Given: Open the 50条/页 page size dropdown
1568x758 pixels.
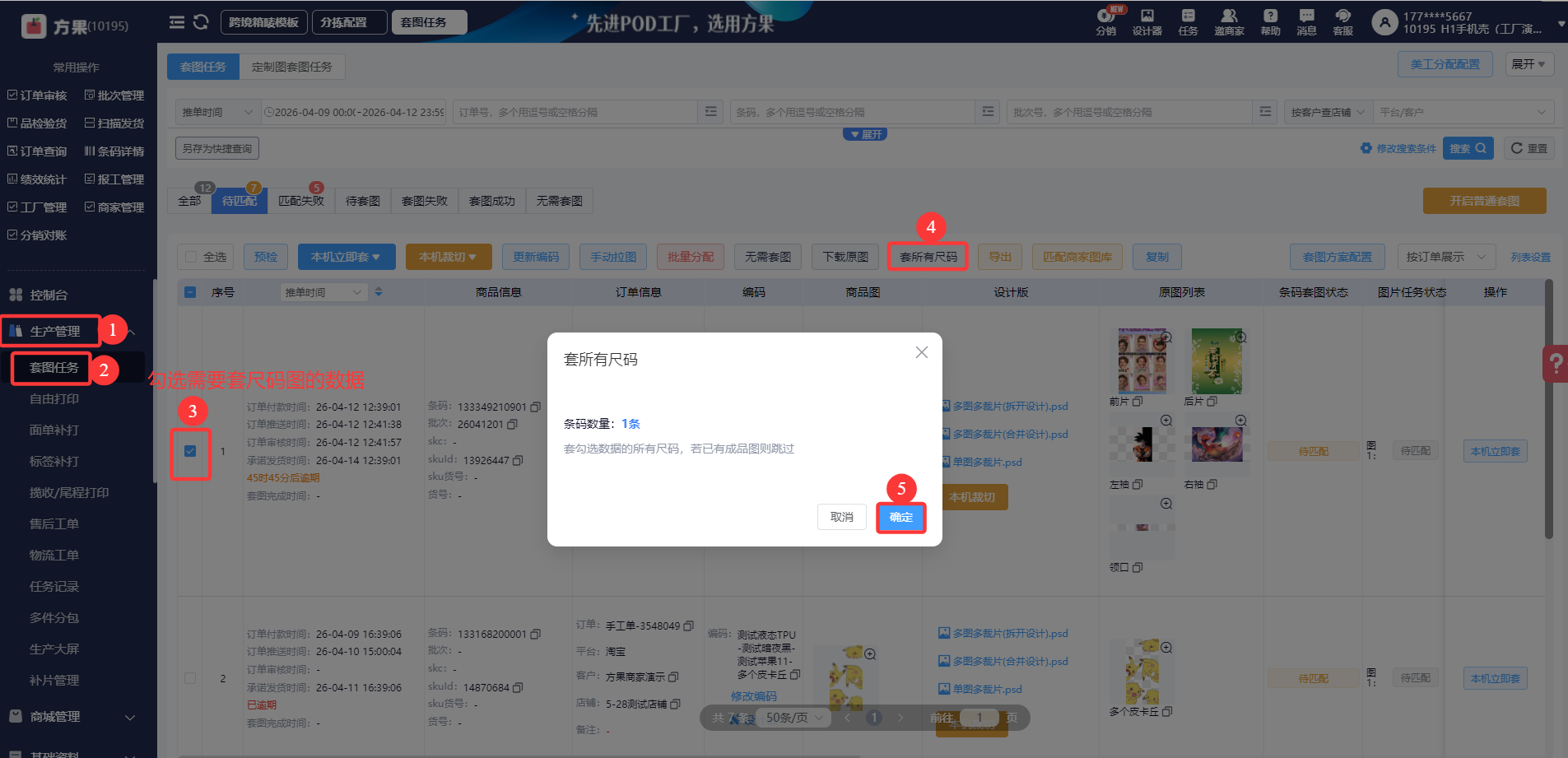Looking at the screenshot, I should pos(791,717).
